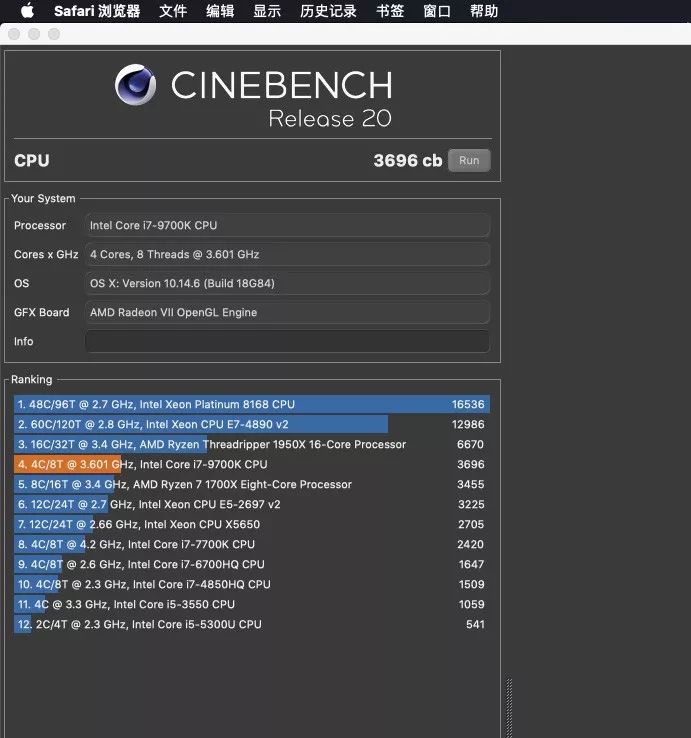Select ranking row 2 Xeon E7-4890 v2
The width and height of the screenshot is (691, 738).
pyautogui.click(x=252, y=425)
